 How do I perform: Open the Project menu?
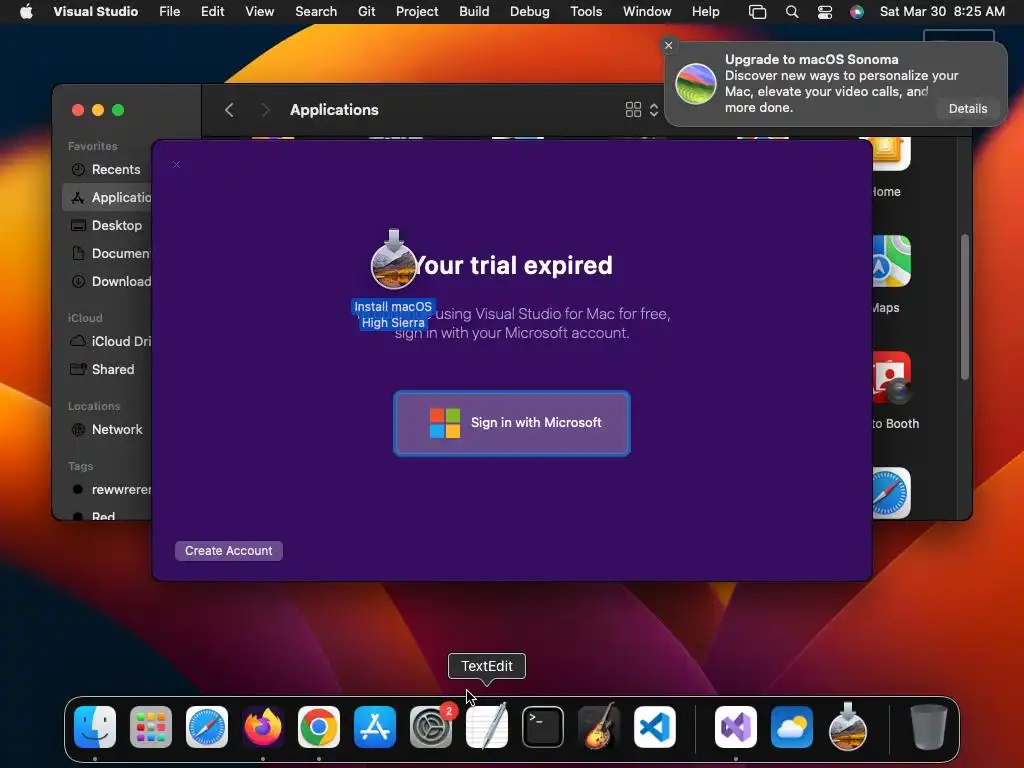[417, 11]
